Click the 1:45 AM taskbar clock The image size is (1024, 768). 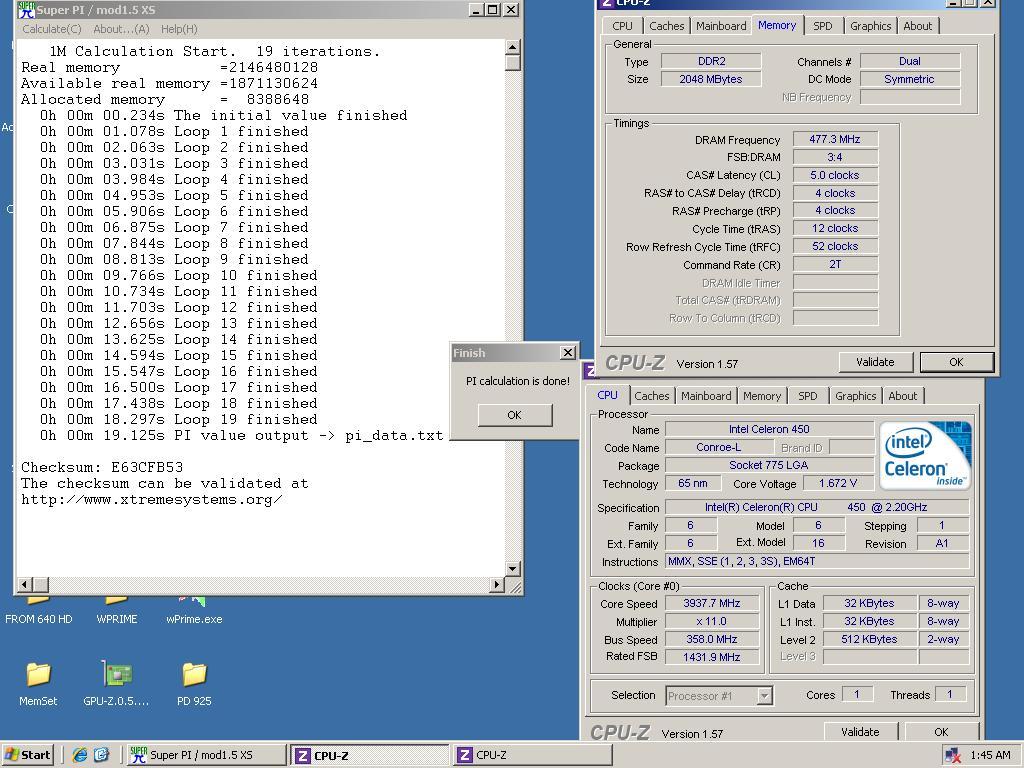tap(990, 756)
